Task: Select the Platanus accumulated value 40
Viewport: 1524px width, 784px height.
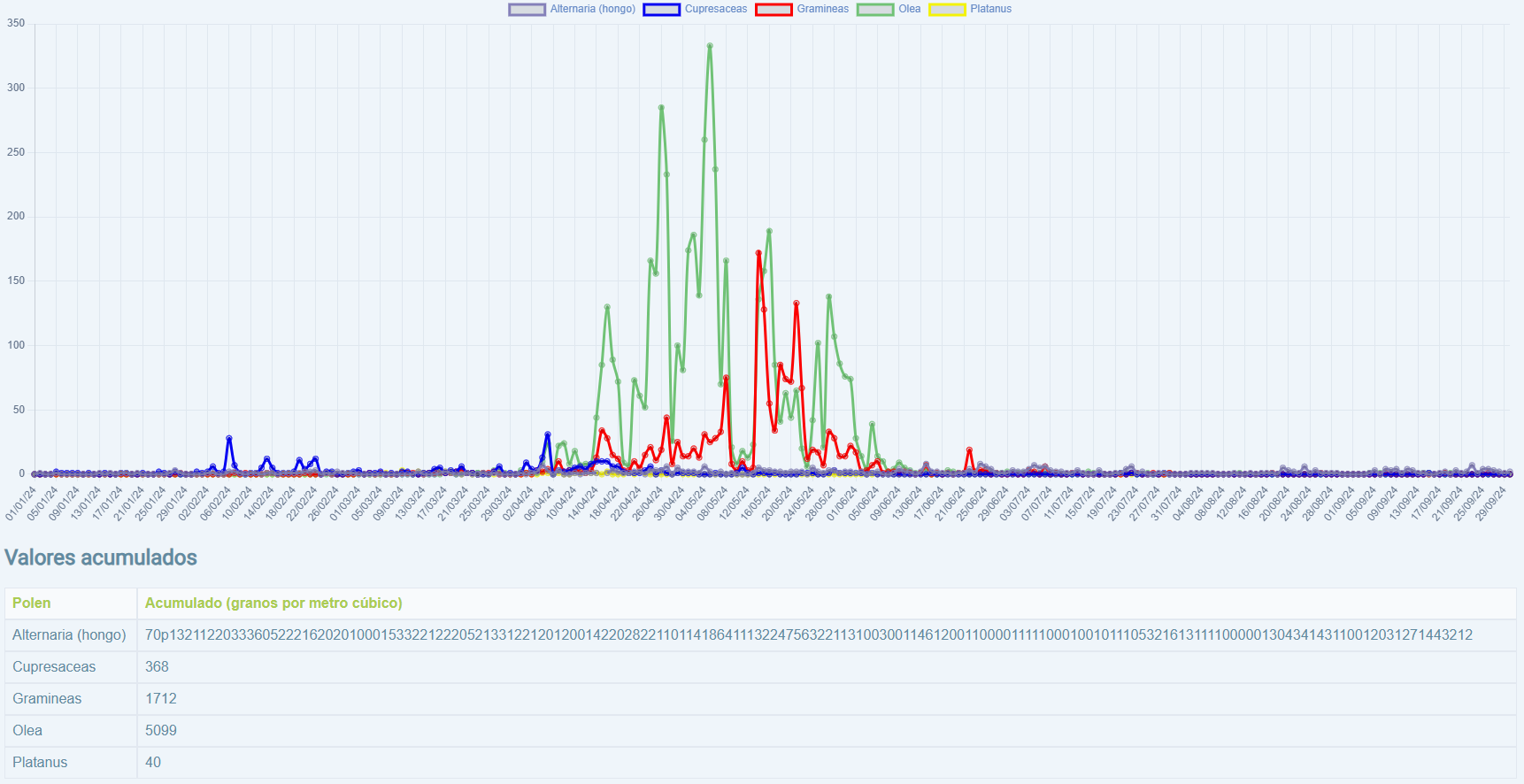Action: (x=153, y=762)
